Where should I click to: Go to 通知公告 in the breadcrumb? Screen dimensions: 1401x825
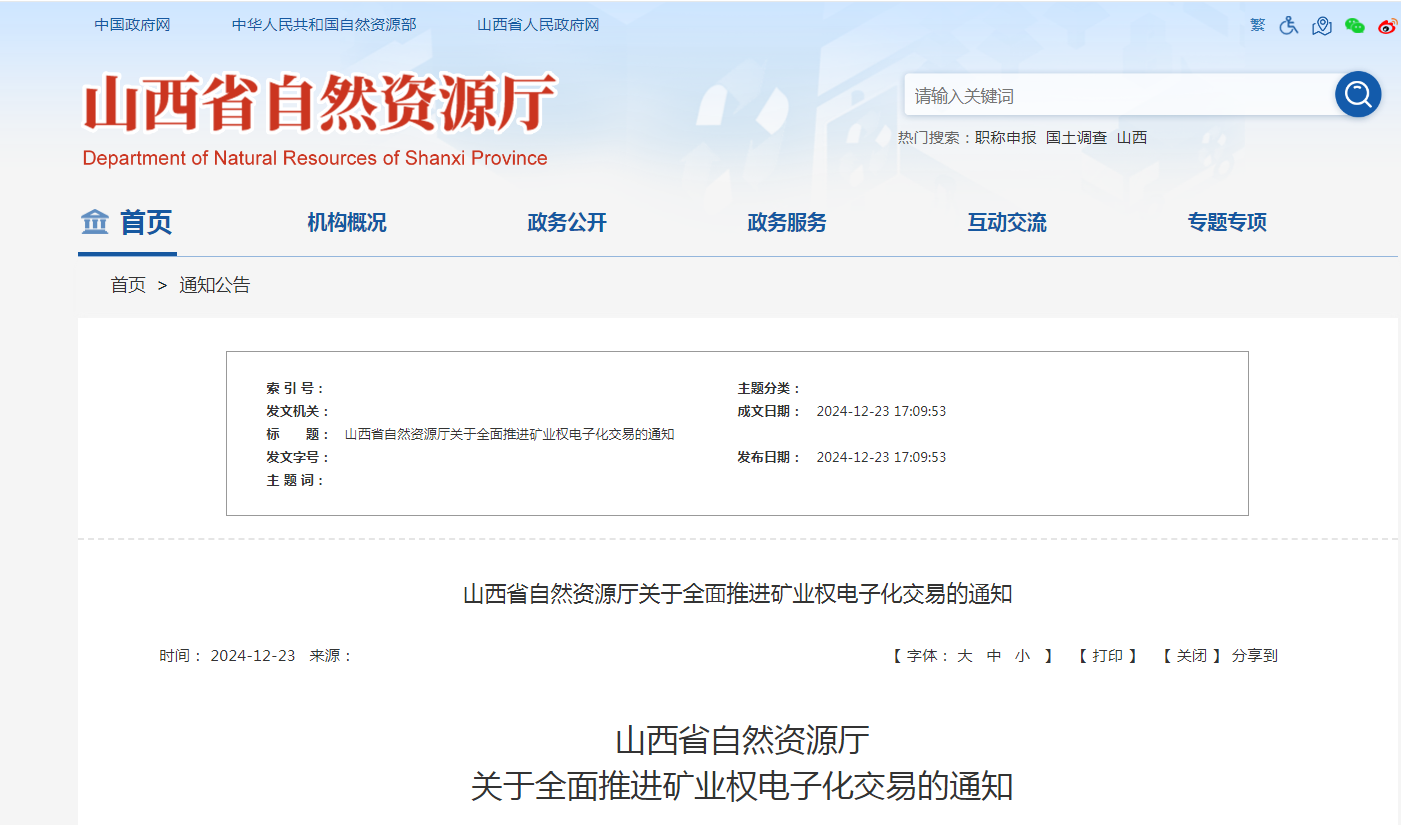click(214, 286)
